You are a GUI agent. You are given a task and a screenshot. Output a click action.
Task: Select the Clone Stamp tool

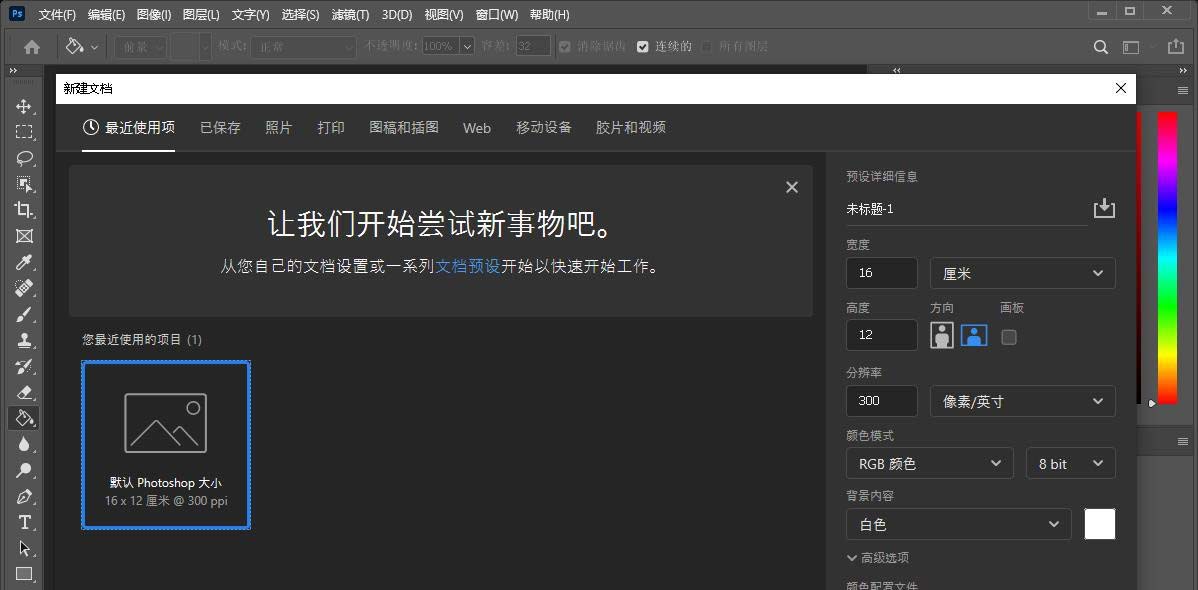click(x=24, y=340)
